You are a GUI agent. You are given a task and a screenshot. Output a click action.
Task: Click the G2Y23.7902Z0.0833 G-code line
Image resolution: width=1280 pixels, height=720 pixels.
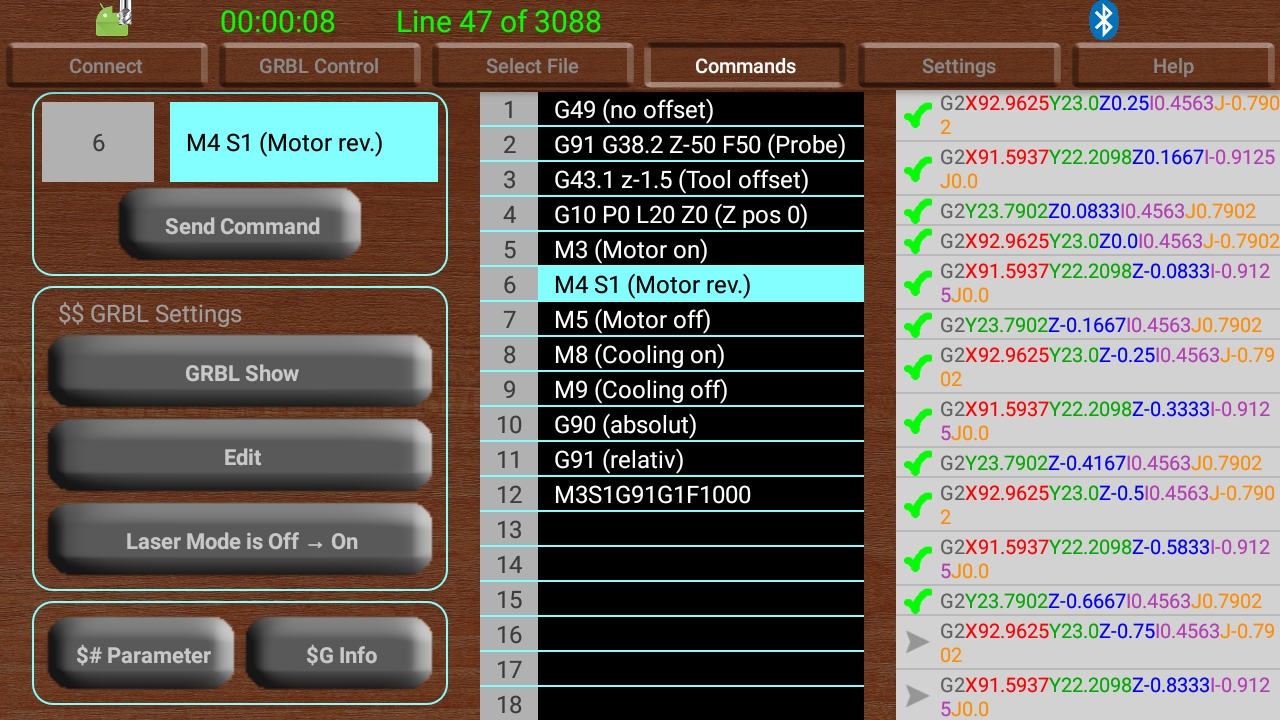pos(1088,212)
